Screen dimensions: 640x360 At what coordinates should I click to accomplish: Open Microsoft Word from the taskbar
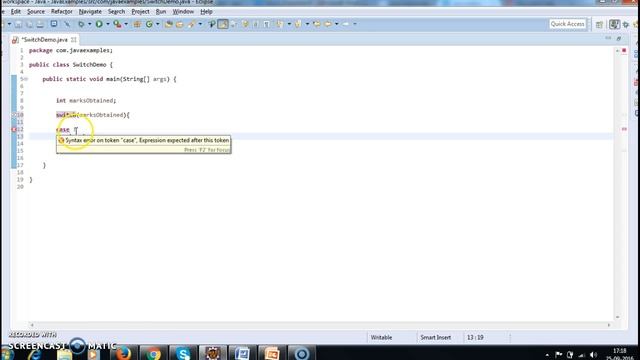(242, 353)
